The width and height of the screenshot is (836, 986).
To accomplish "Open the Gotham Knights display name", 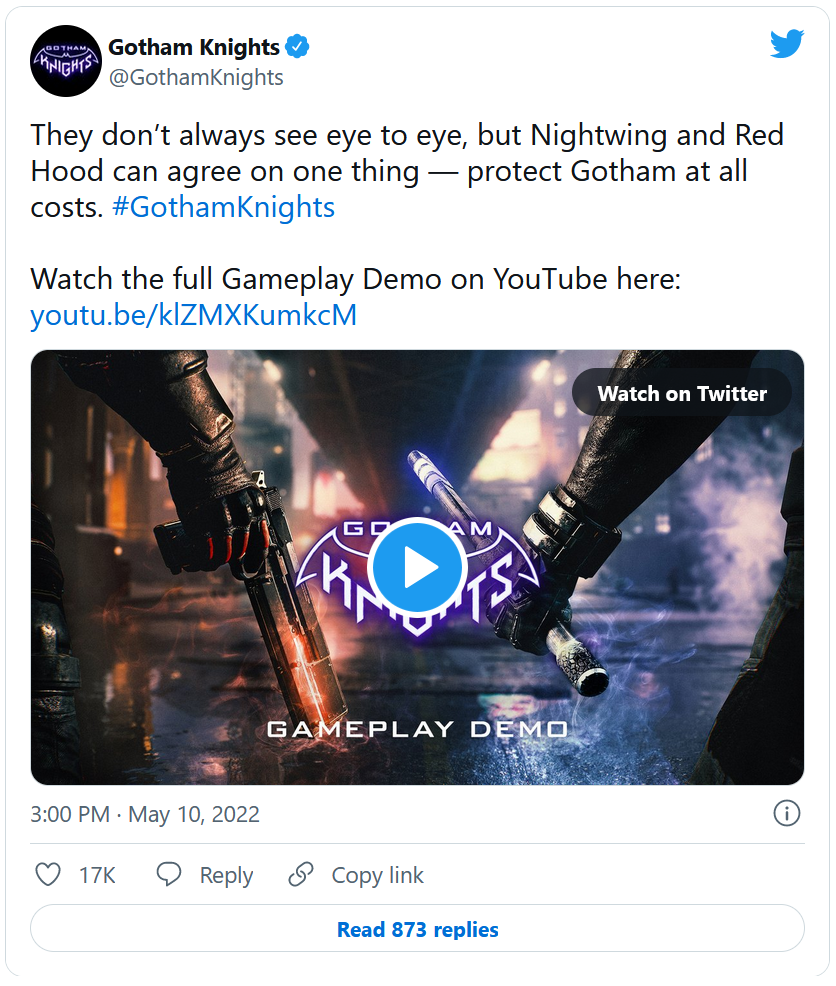I will [x=193, y=46].
